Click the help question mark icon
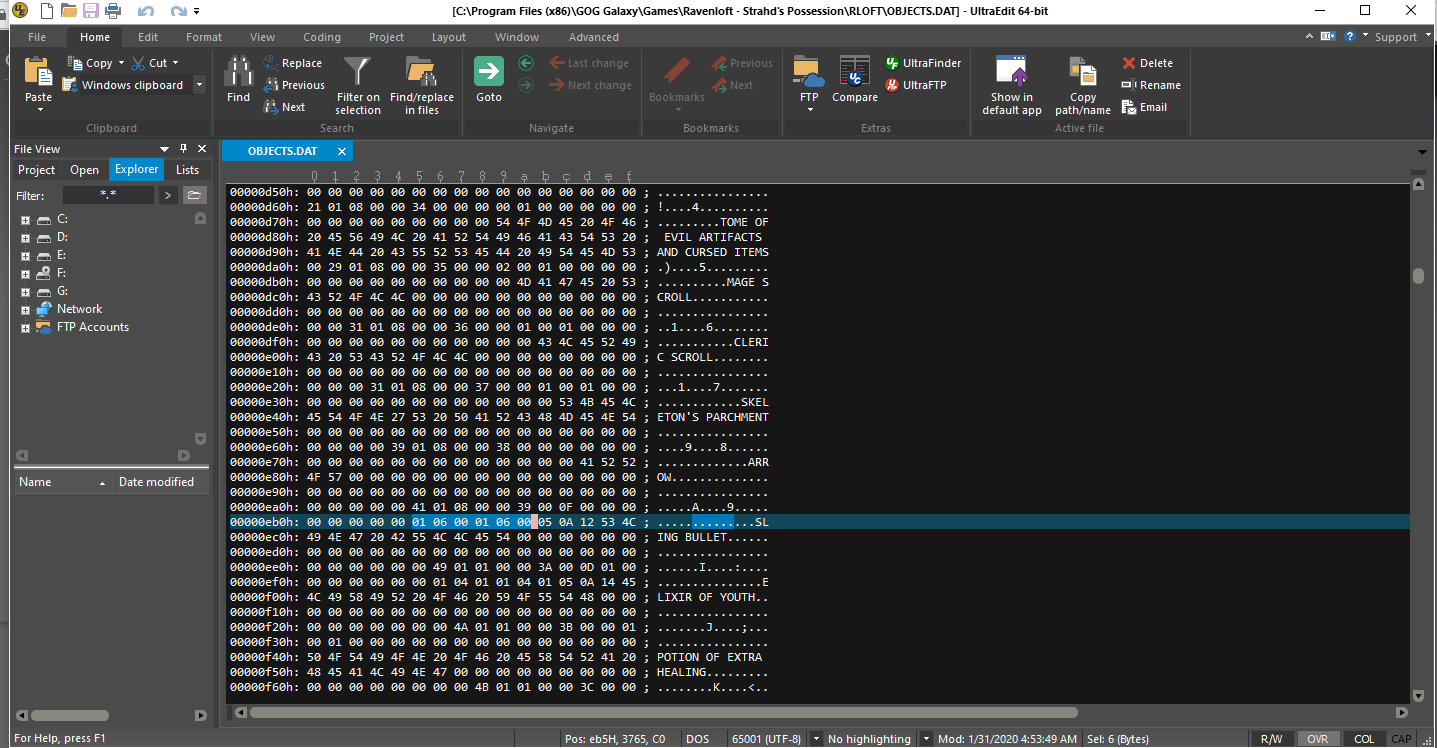This screenshot has width=1437, height=748. click(1350, 36)
